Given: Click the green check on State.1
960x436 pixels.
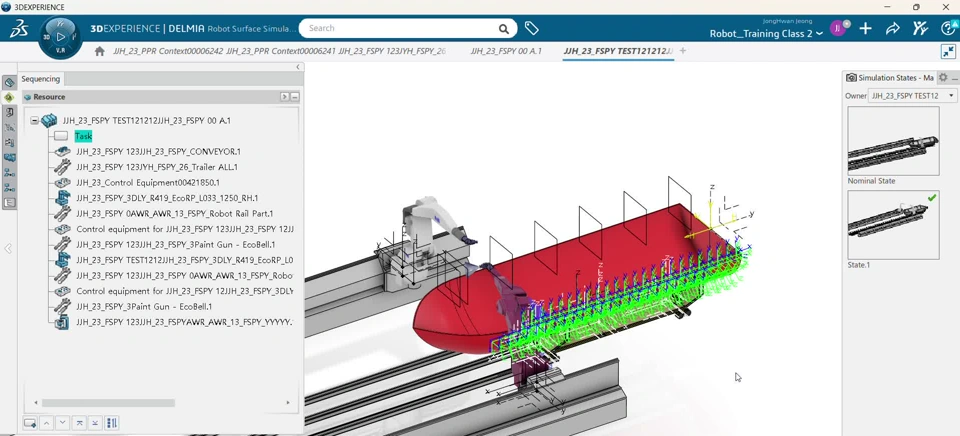Looking at the screenshot, I should click(932, 198).
